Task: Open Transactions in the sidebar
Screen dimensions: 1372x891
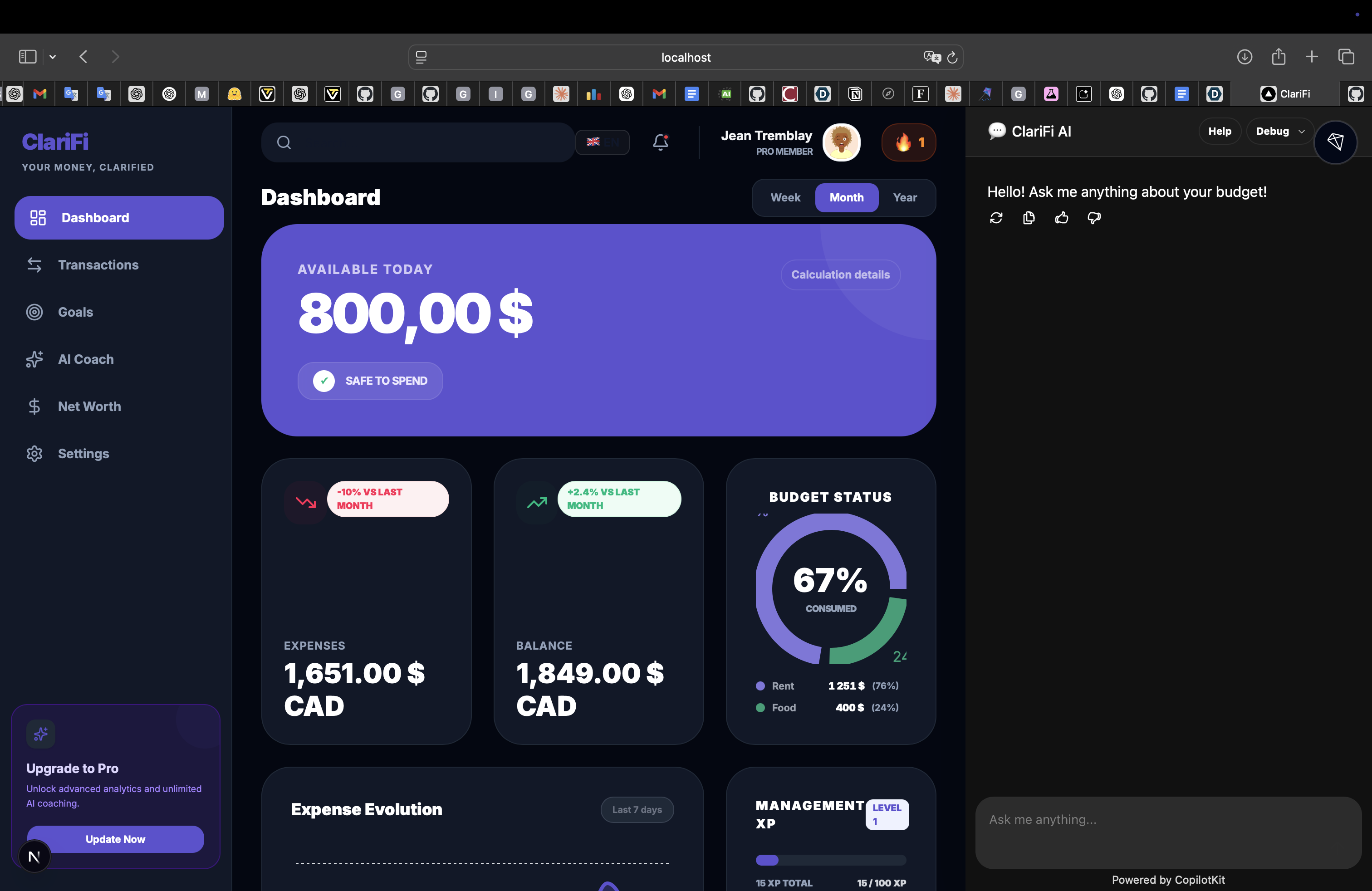Action: pos(98,265)
